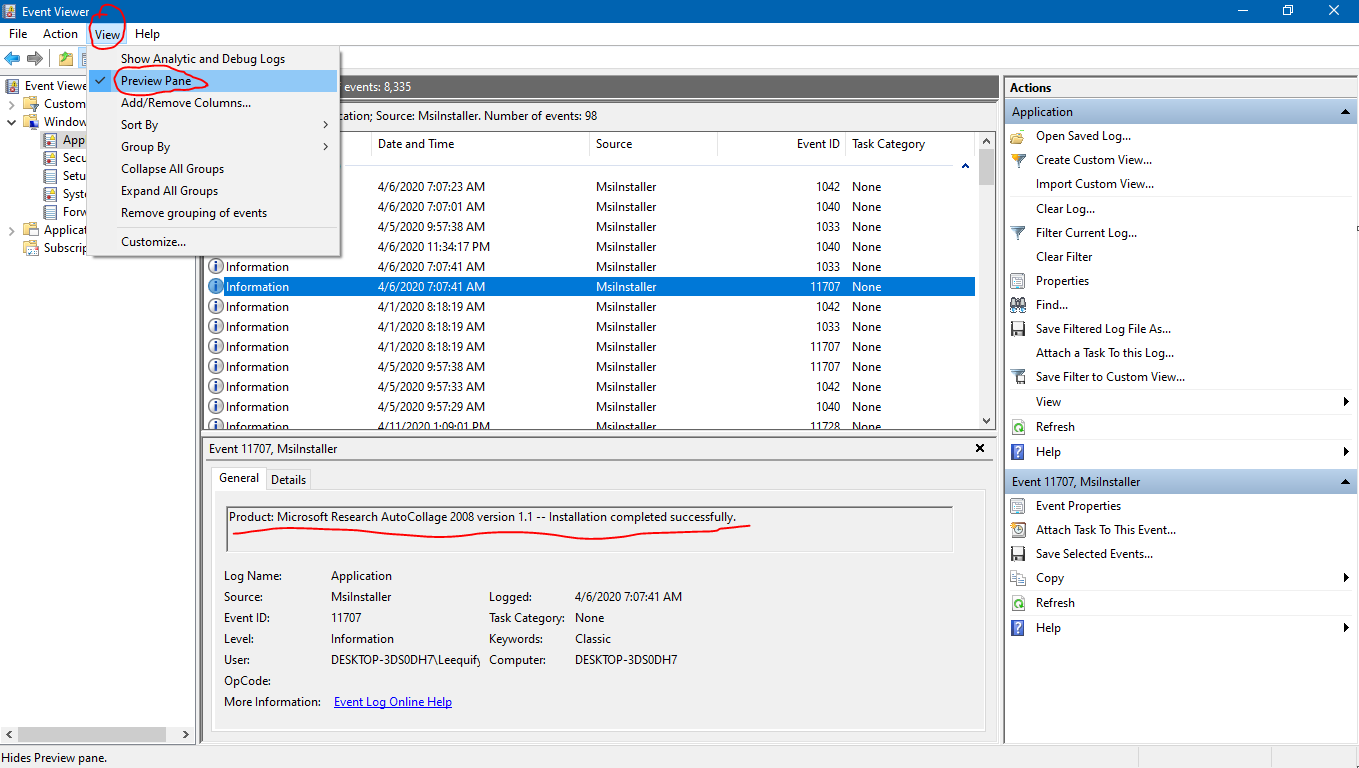
Task: Click the Back arrow toolbar icon
Action: click(x=13, y=59)
